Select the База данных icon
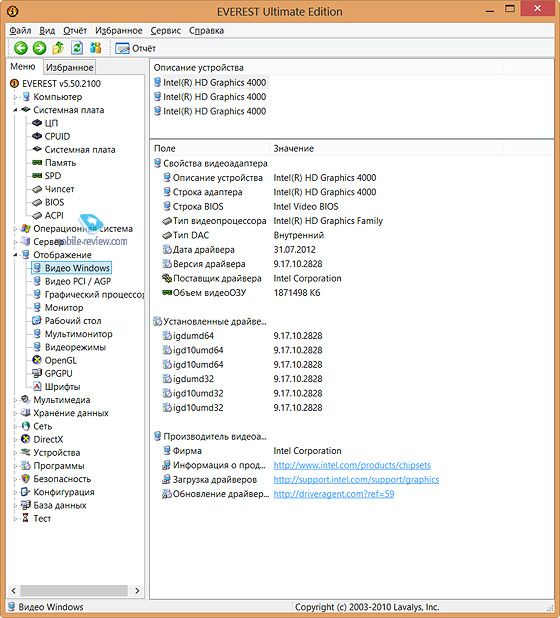This screenshot has width=560, height=618. [26, 505]
